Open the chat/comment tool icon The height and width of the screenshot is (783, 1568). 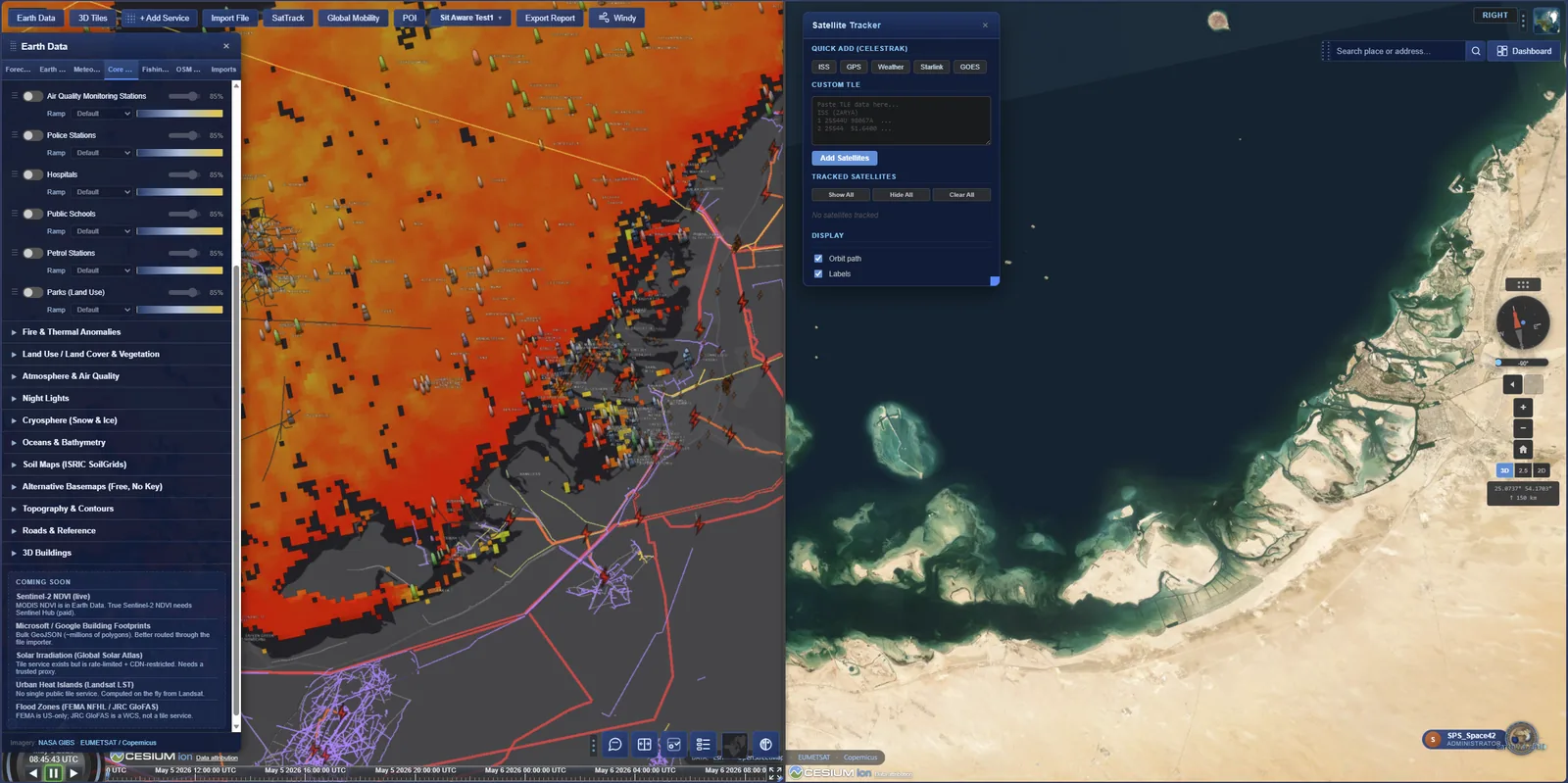[x=615, y=745]
